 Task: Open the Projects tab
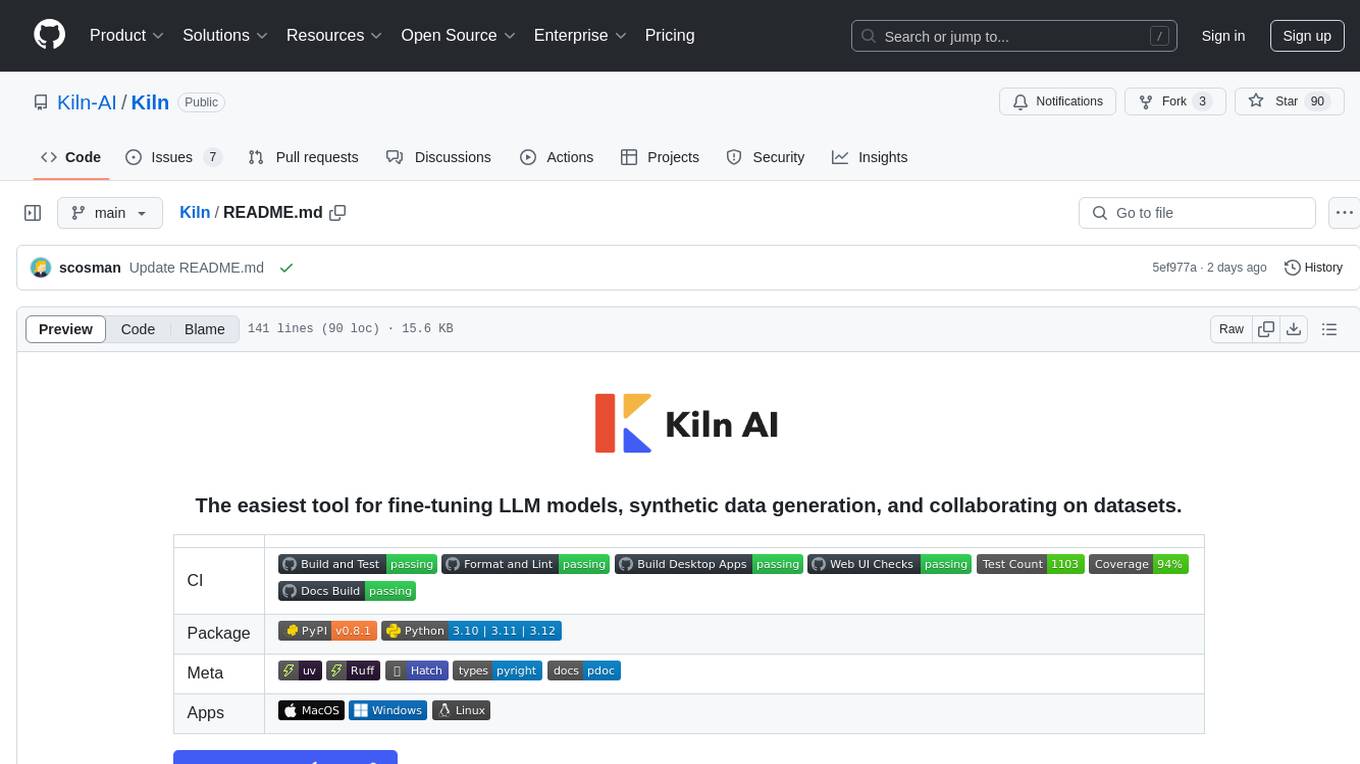pyautogui.click(x=660, y=157)
